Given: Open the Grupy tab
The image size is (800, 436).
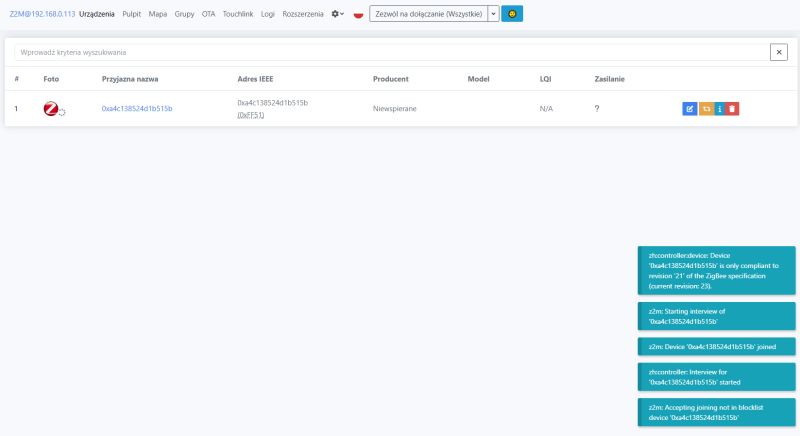Looking at the screenshot, I should [184, 14].
